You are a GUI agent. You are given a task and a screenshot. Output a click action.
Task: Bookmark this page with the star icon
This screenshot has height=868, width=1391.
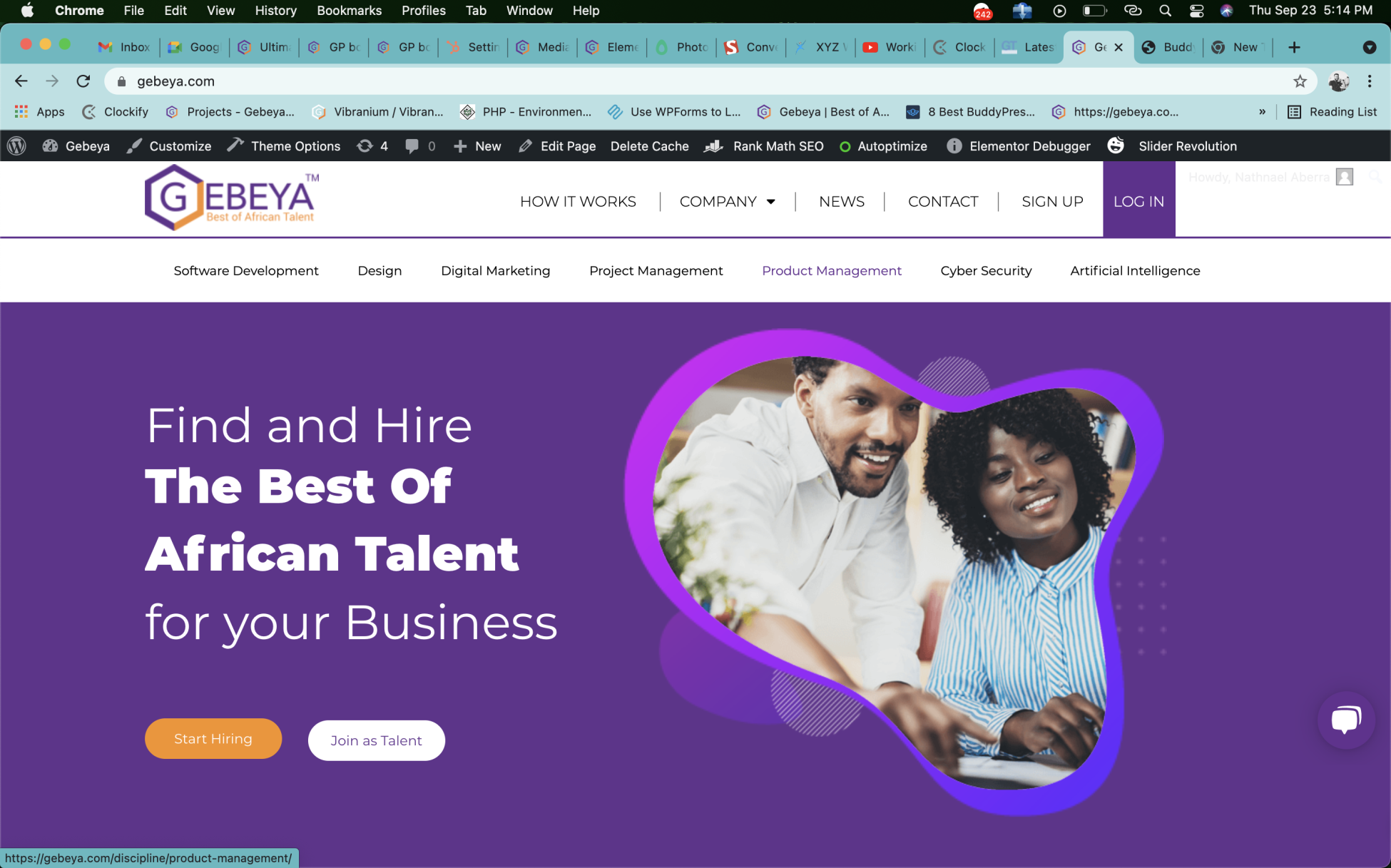[x=1300, y=81]
